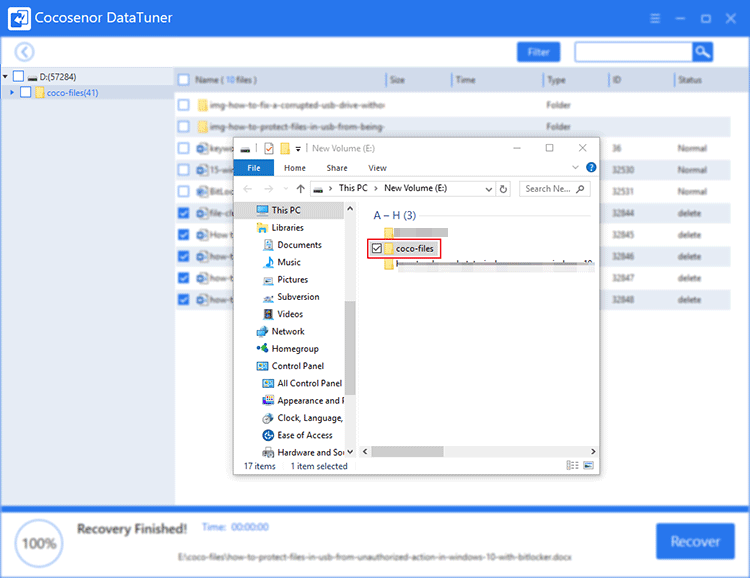Viewport: 750px width, 578px height.
Task: Open the View ribbon tab
Action: click(377, 168)
